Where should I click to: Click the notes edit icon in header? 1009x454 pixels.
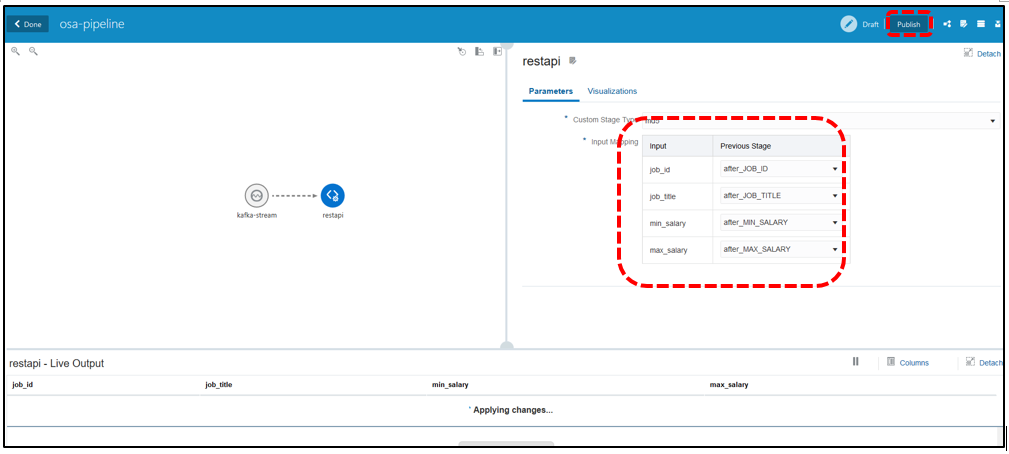[x=964, y=24]
